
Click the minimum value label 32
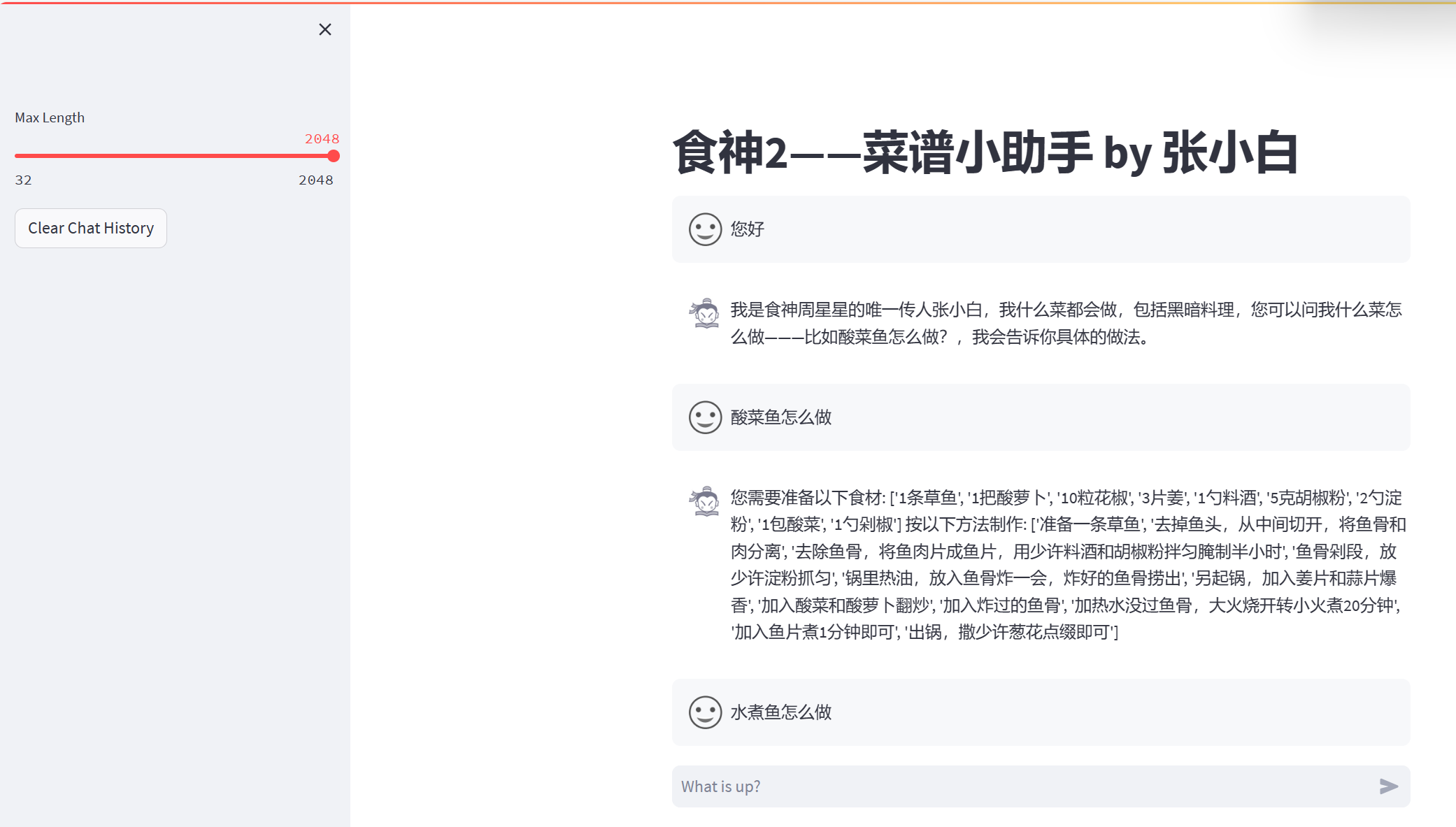click(23, 180)
